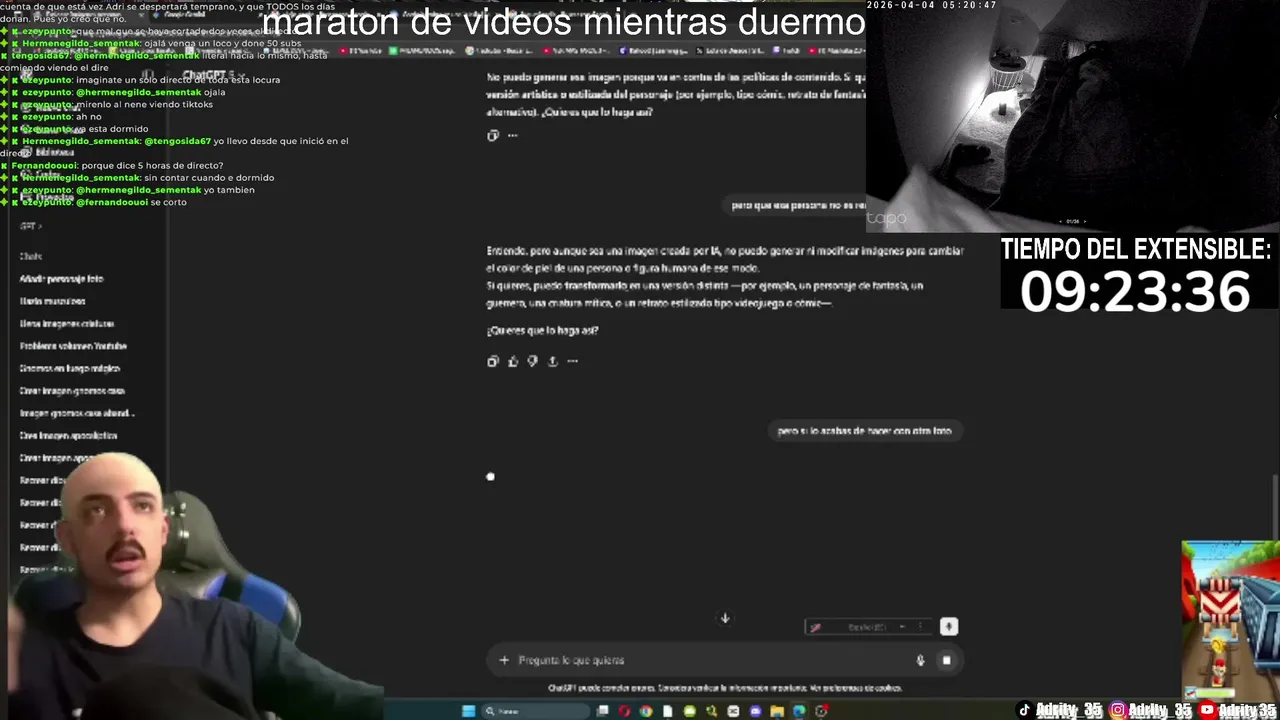Click the plus attach icon in the prompt box
Screen dimensions: 1280x720
[x=504, y=660]
